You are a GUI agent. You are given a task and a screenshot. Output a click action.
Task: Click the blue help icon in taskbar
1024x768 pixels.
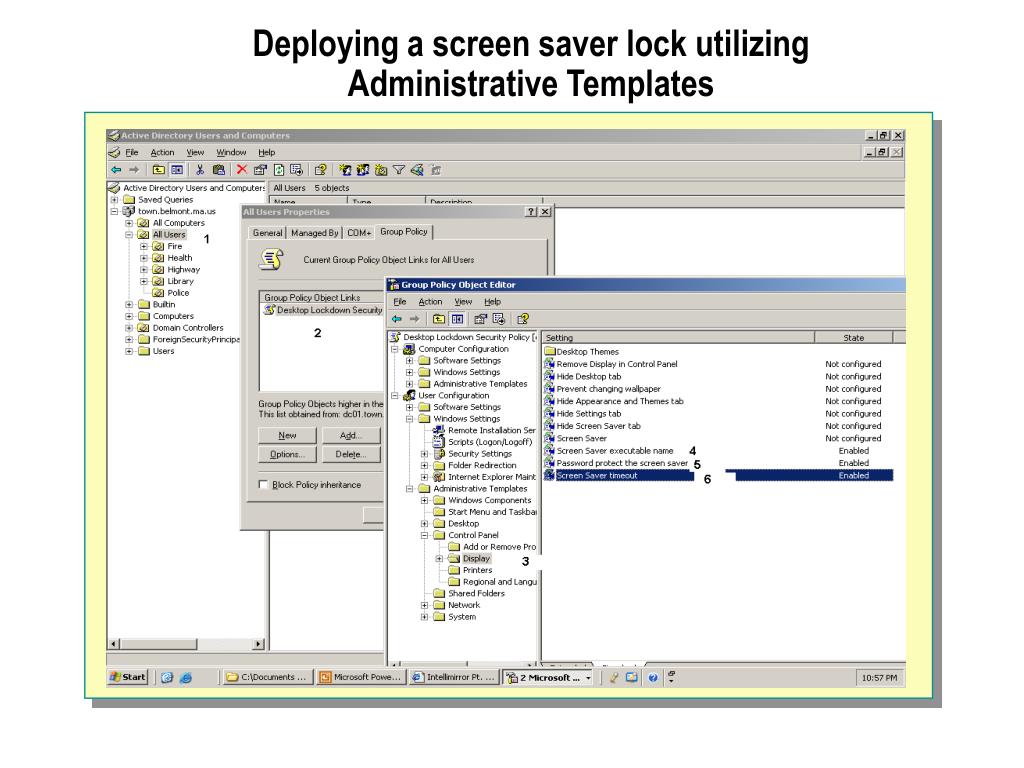(x=653, y=677)
